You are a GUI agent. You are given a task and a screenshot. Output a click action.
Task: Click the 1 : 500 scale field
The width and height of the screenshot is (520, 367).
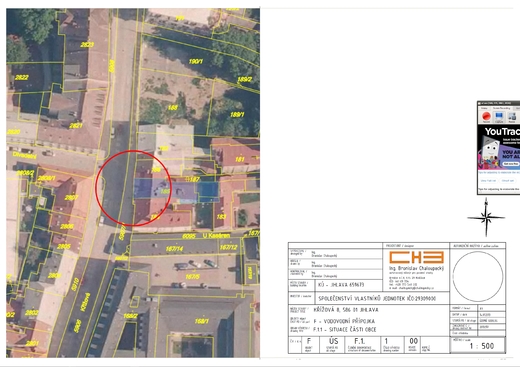[x=478, y=346]
